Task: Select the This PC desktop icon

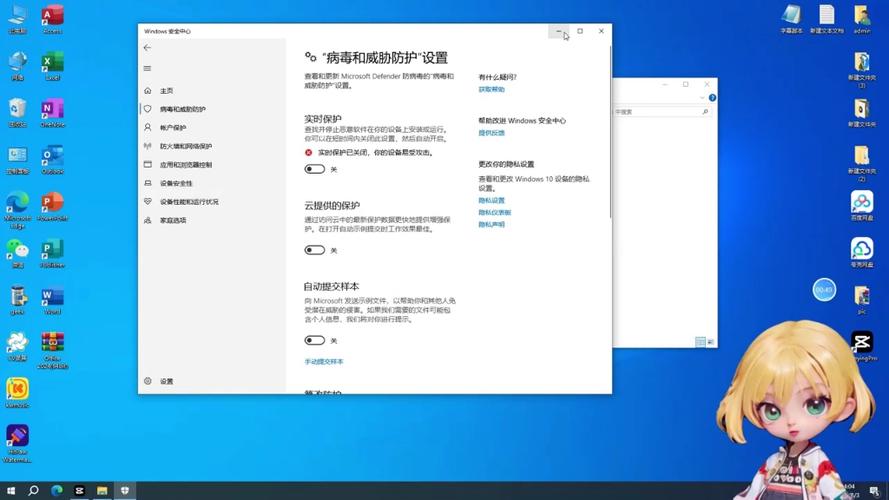Action: (18, 19)
